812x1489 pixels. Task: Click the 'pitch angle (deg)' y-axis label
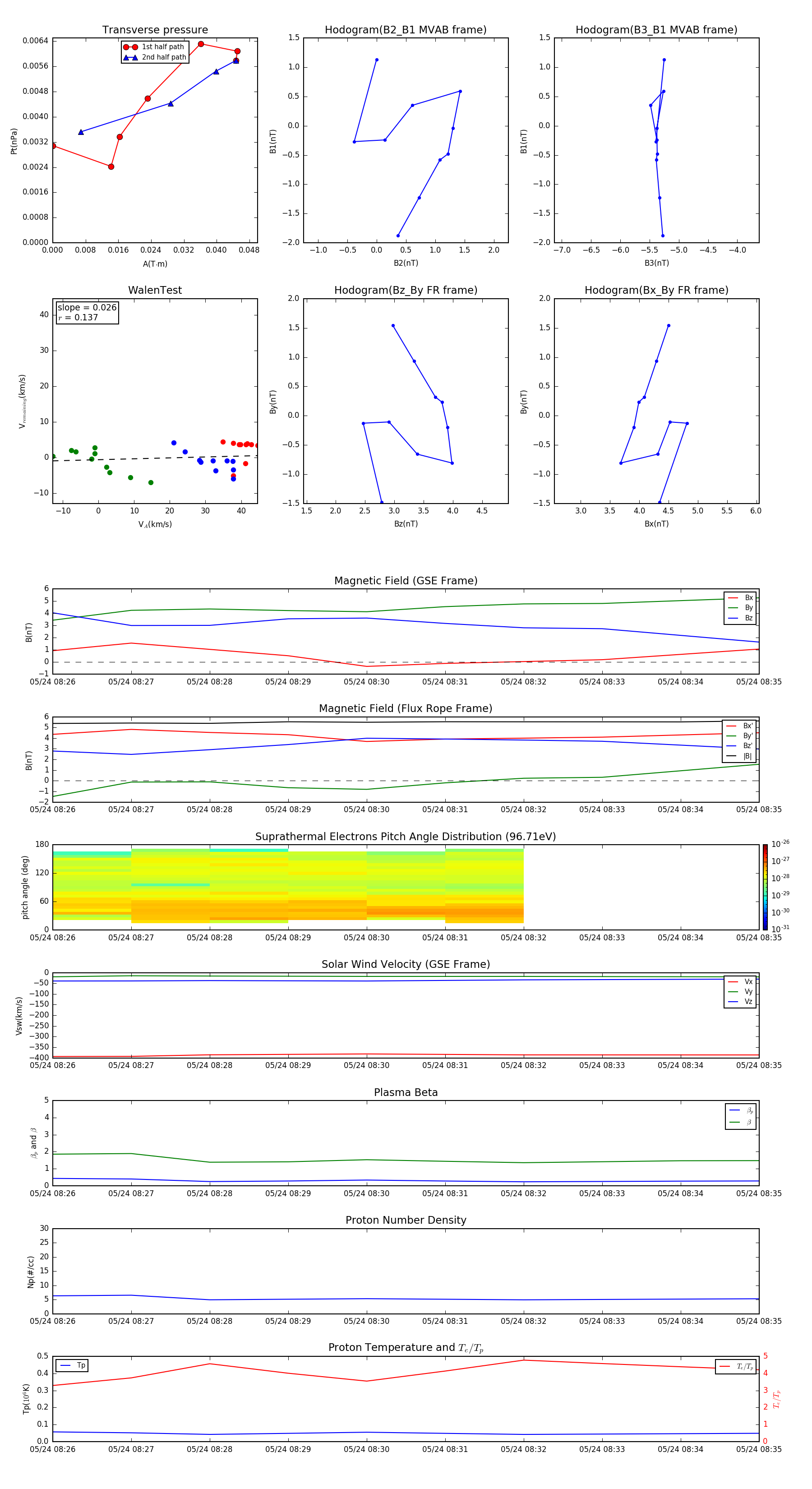tap(25, 887)
